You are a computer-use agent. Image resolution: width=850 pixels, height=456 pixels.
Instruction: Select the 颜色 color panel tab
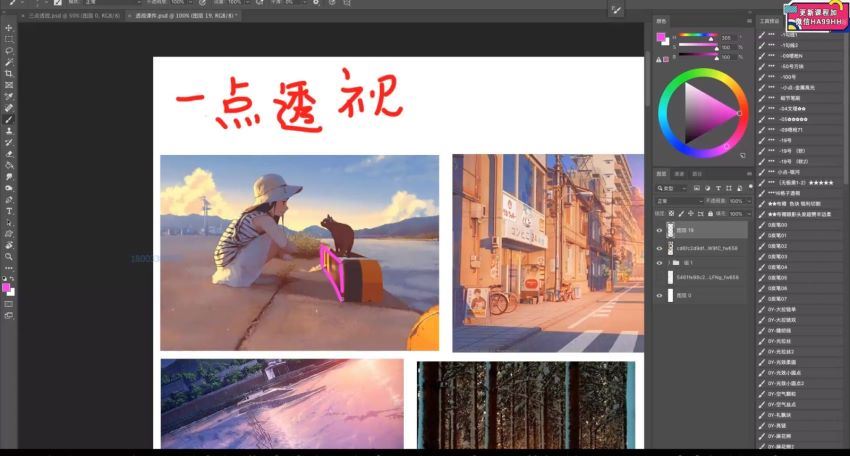pyautogui.click(x=661, y=21)
